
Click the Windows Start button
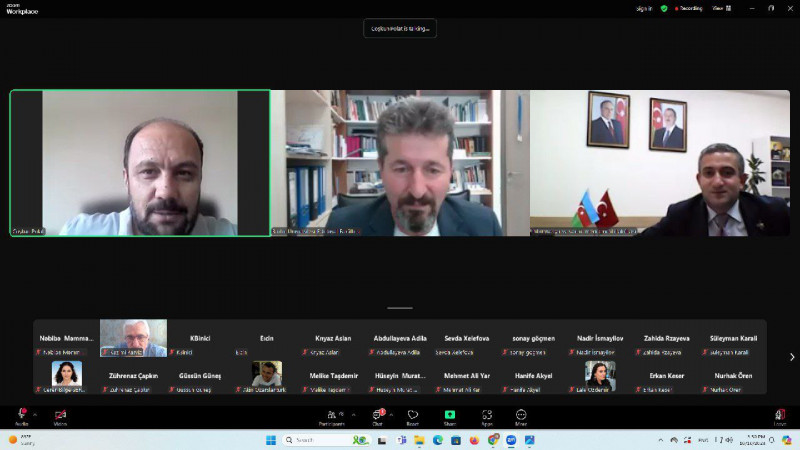pos(270,440)
